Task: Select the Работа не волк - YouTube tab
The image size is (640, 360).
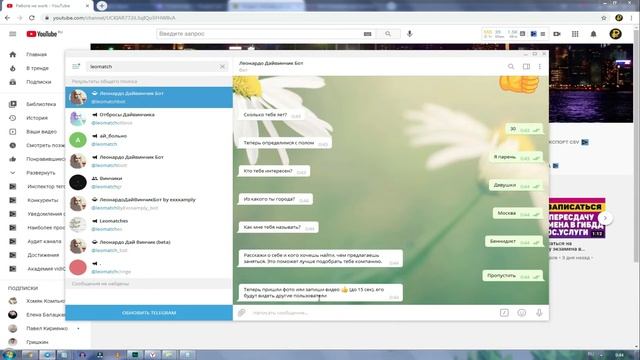Action: 47,6
